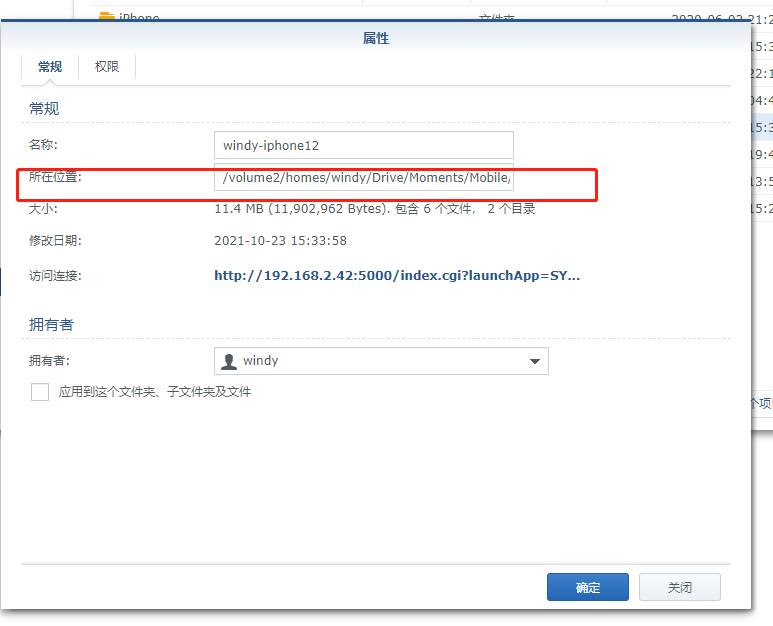Click the iPhone folder icon behind the dialog
Viewport: 773px width, 626px height.
coord(107,17)
